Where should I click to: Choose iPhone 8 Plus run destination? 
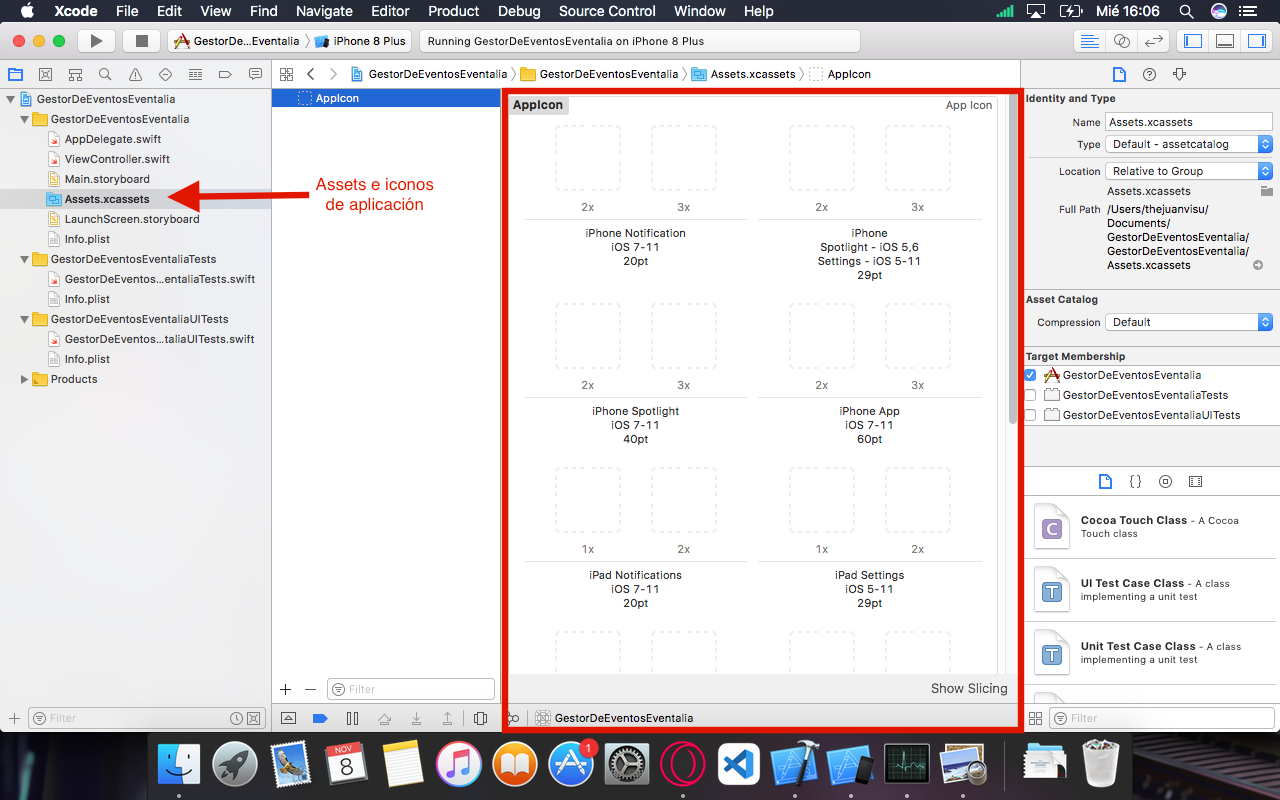[x=361, y=41]
